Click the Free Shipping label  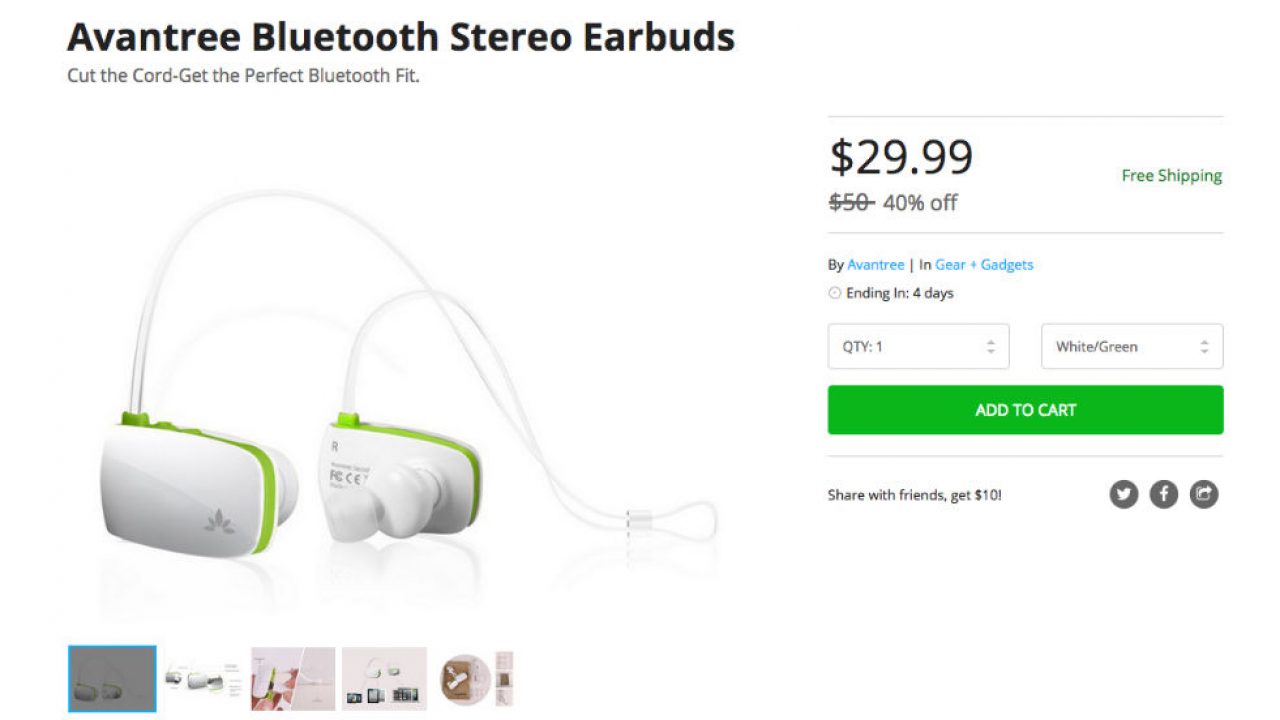pyautogui.click(x=1171, y=176)
